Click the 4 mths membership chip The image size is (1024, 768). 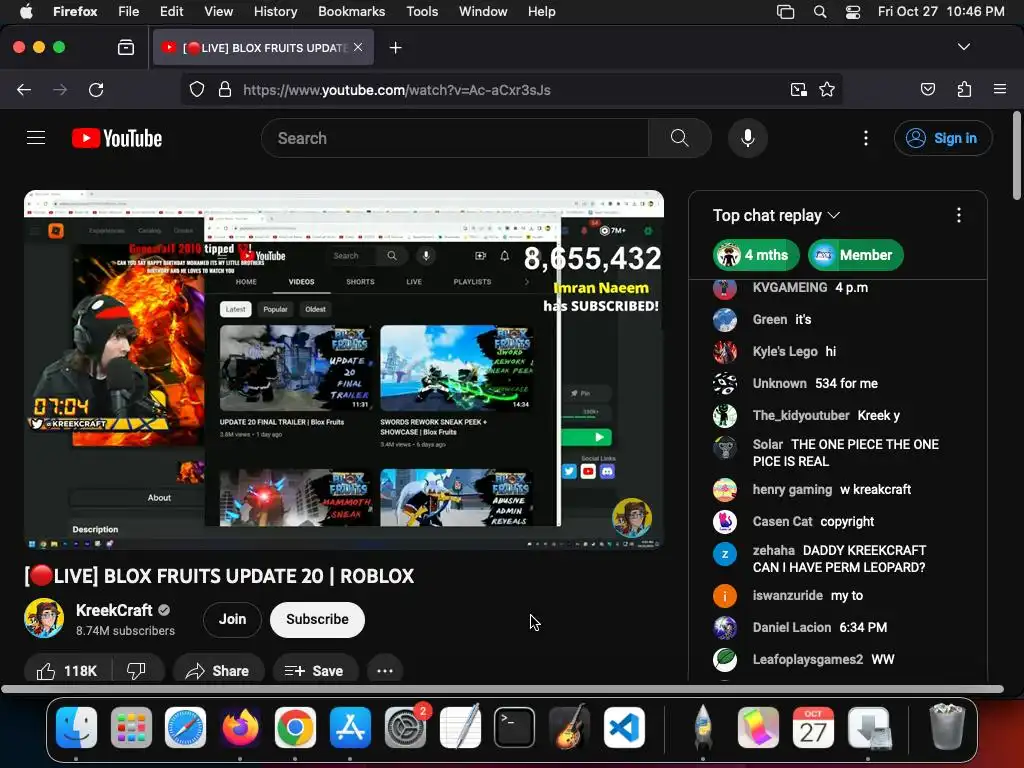(756, 255)
